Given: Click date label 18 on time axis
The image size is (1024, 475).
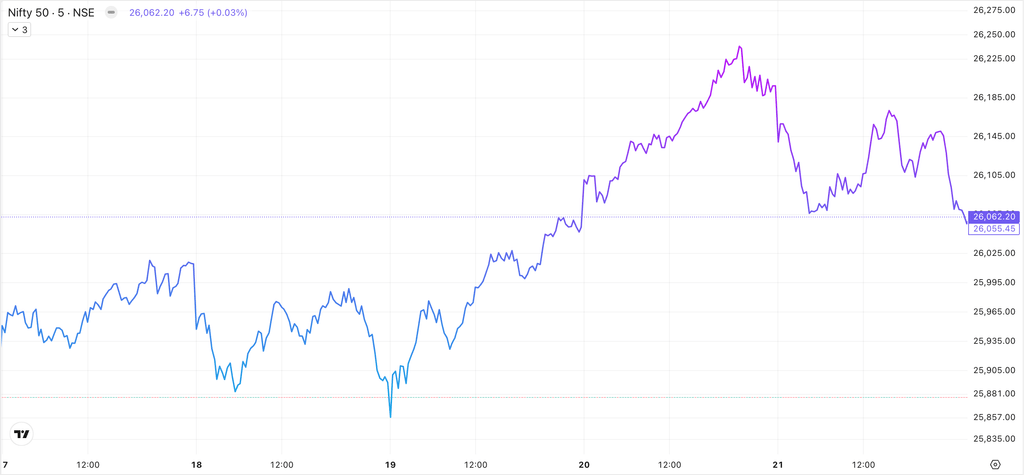Looking at the screenshot, I should 196,464.
